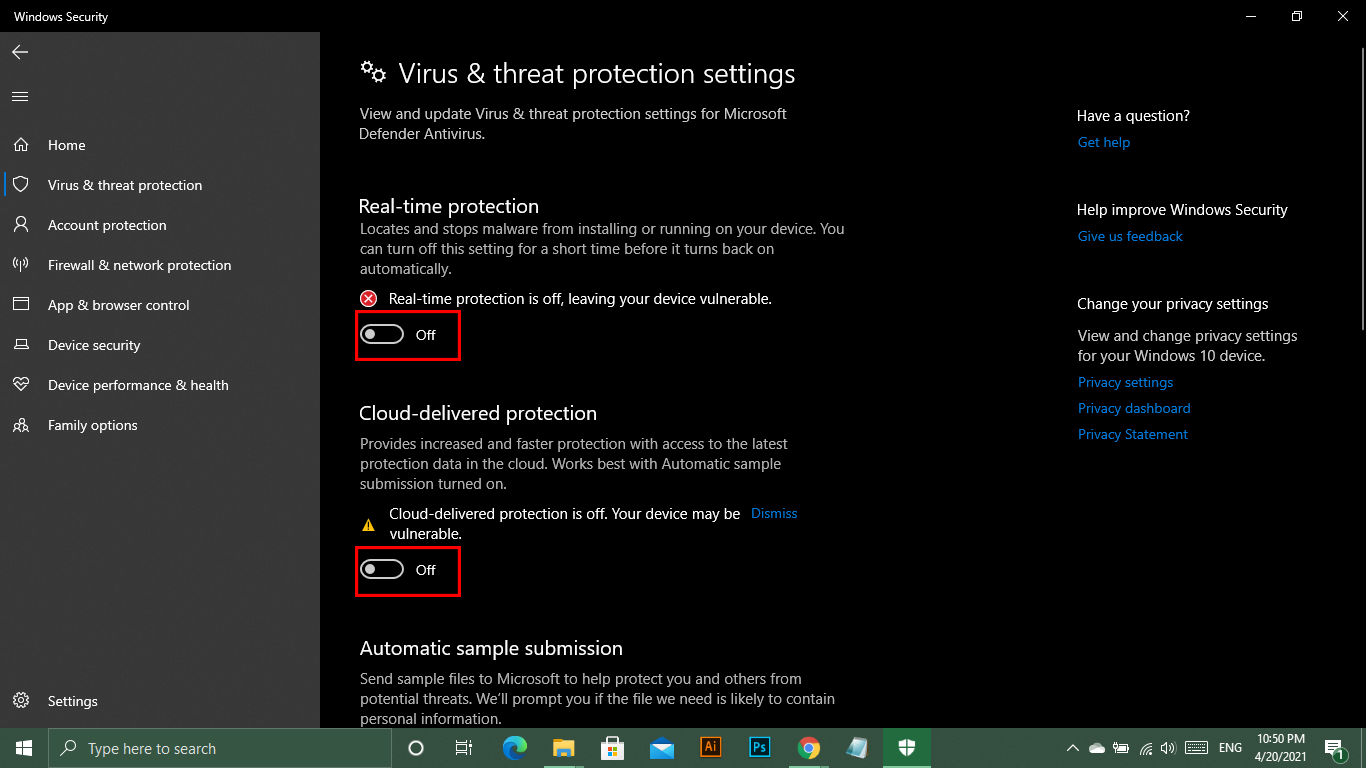The image size is (1366, 768).
Task: Click Device performance & health heart icon
Action: (x=20, y=385)
